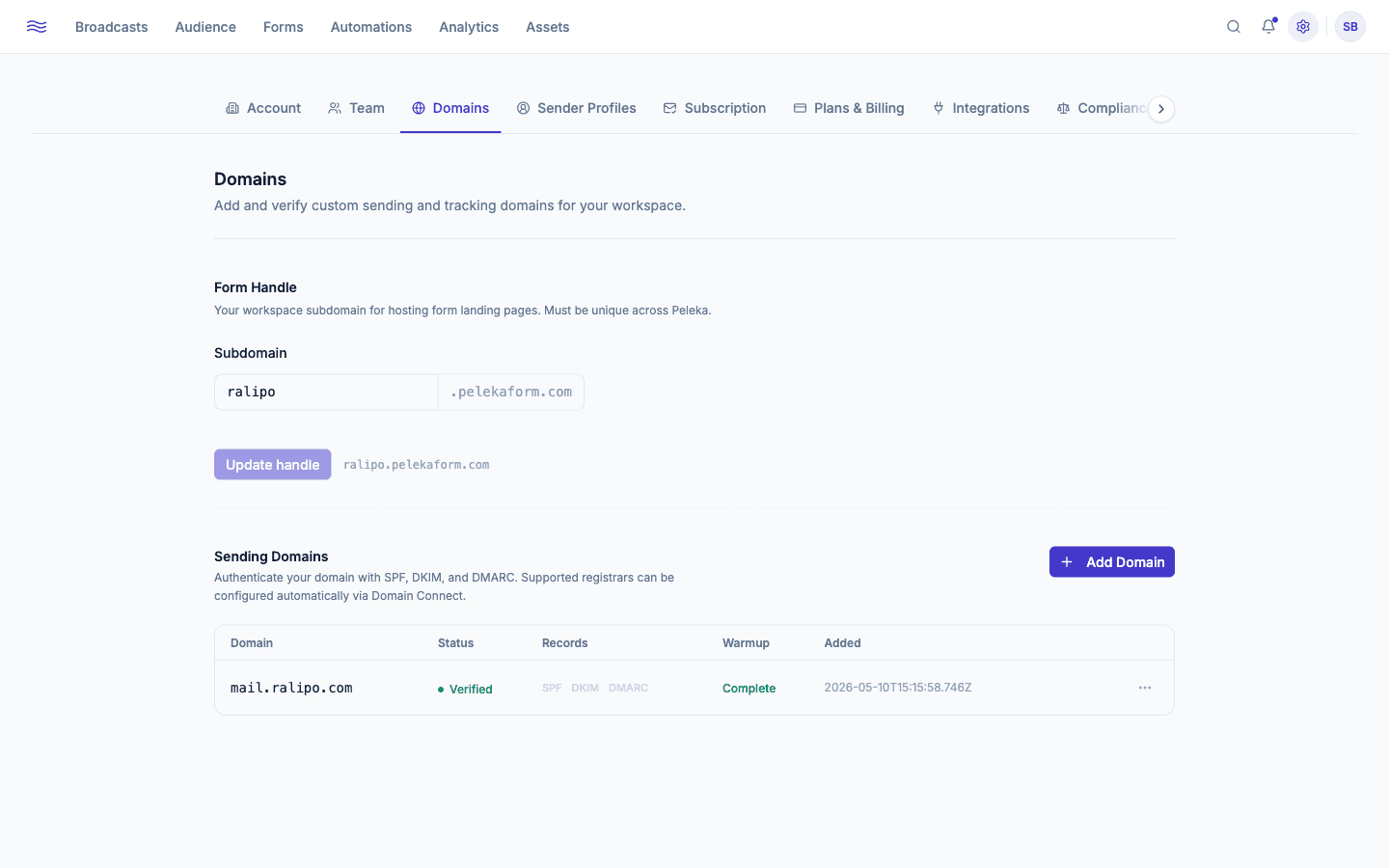Open the Integrations tab
1389x868 pixels.
click(x=981, y=108)
